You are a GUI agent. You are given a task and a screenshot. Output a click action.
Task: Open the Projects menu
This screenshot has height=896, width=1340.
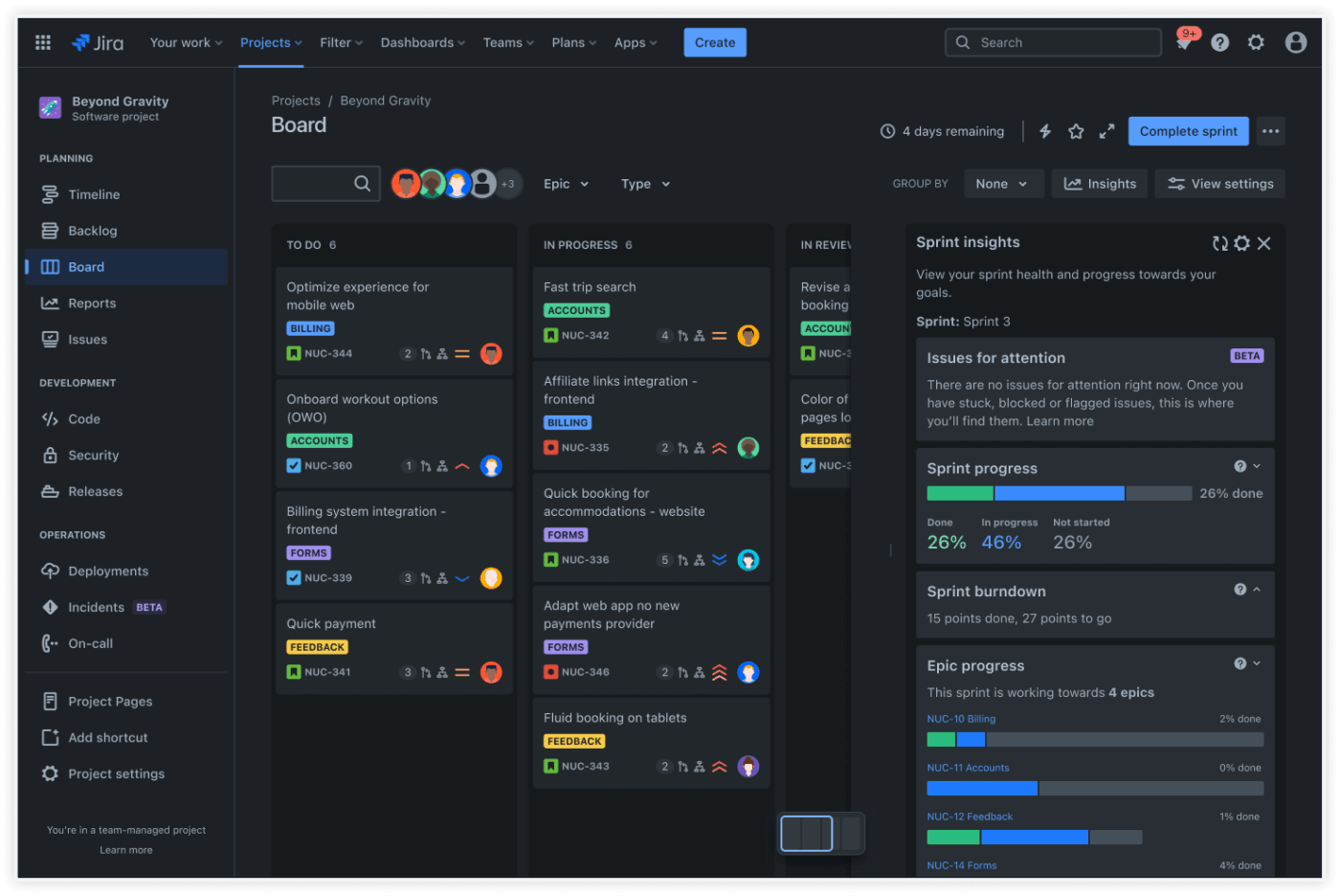pyautogui.click(x=271, y=42)
